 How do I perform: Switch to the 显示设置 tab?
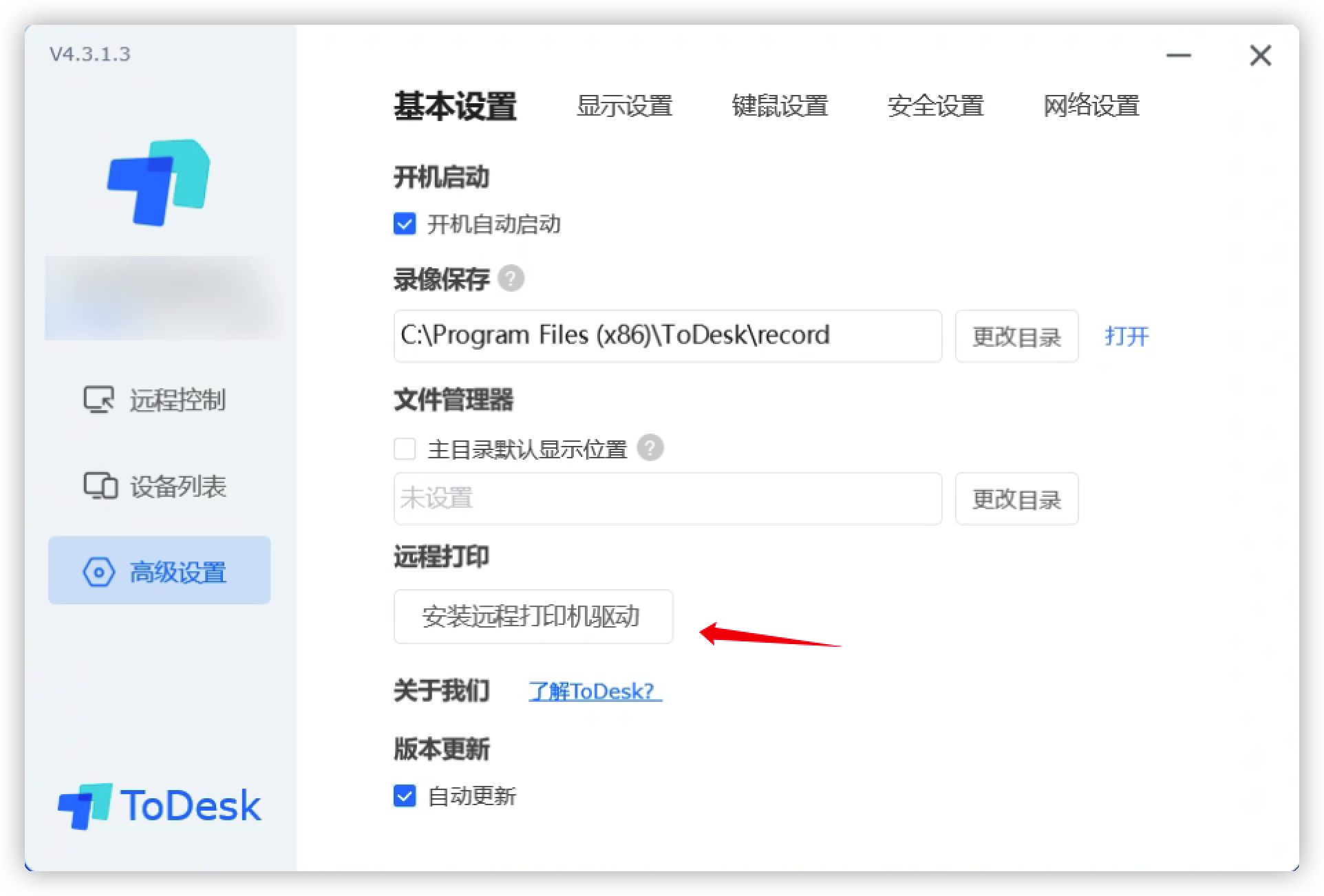(x=623, y=106)
